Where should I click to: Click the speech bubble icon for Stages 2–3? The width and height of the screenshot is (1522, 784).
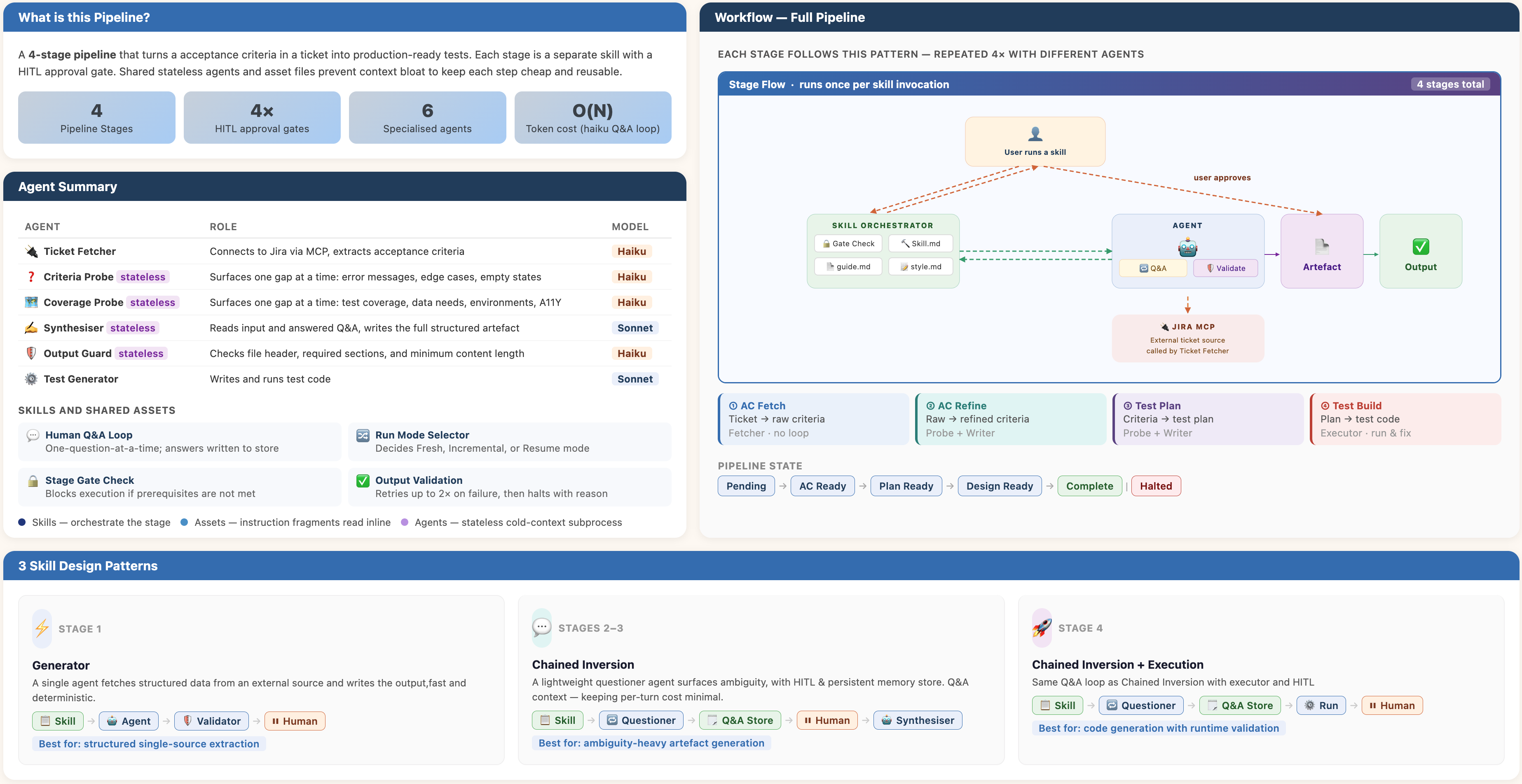[541, 628]
